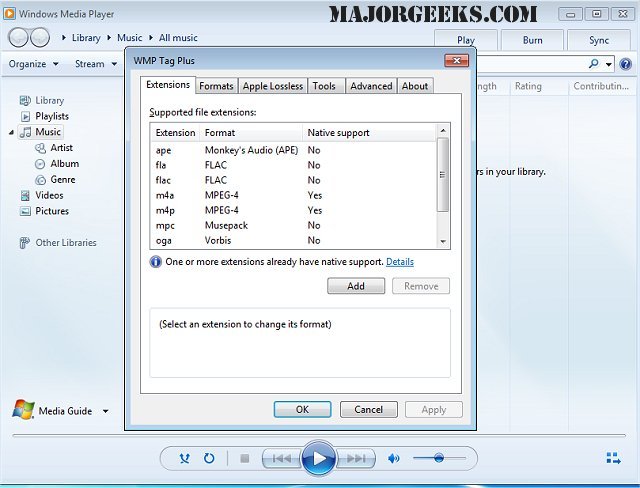Open Pictures in the navigation pane
The height and width of the screenshot is (488, 640).
tap(44, 211)
